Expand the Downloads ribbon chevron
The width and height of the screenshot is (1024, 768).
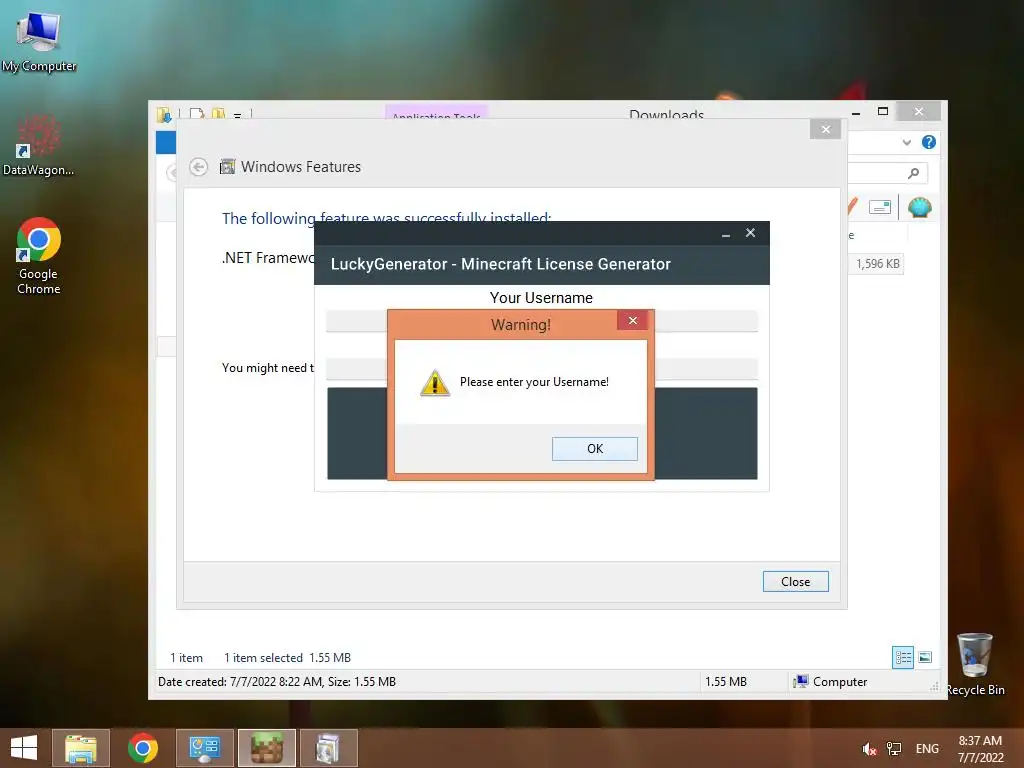(x=906, y=142)
